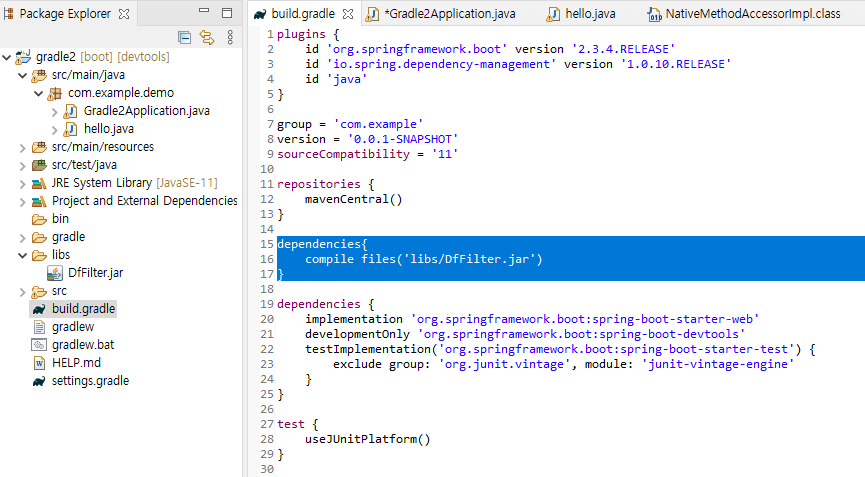Expand Project and External Dependencies

tap(23, 202)
